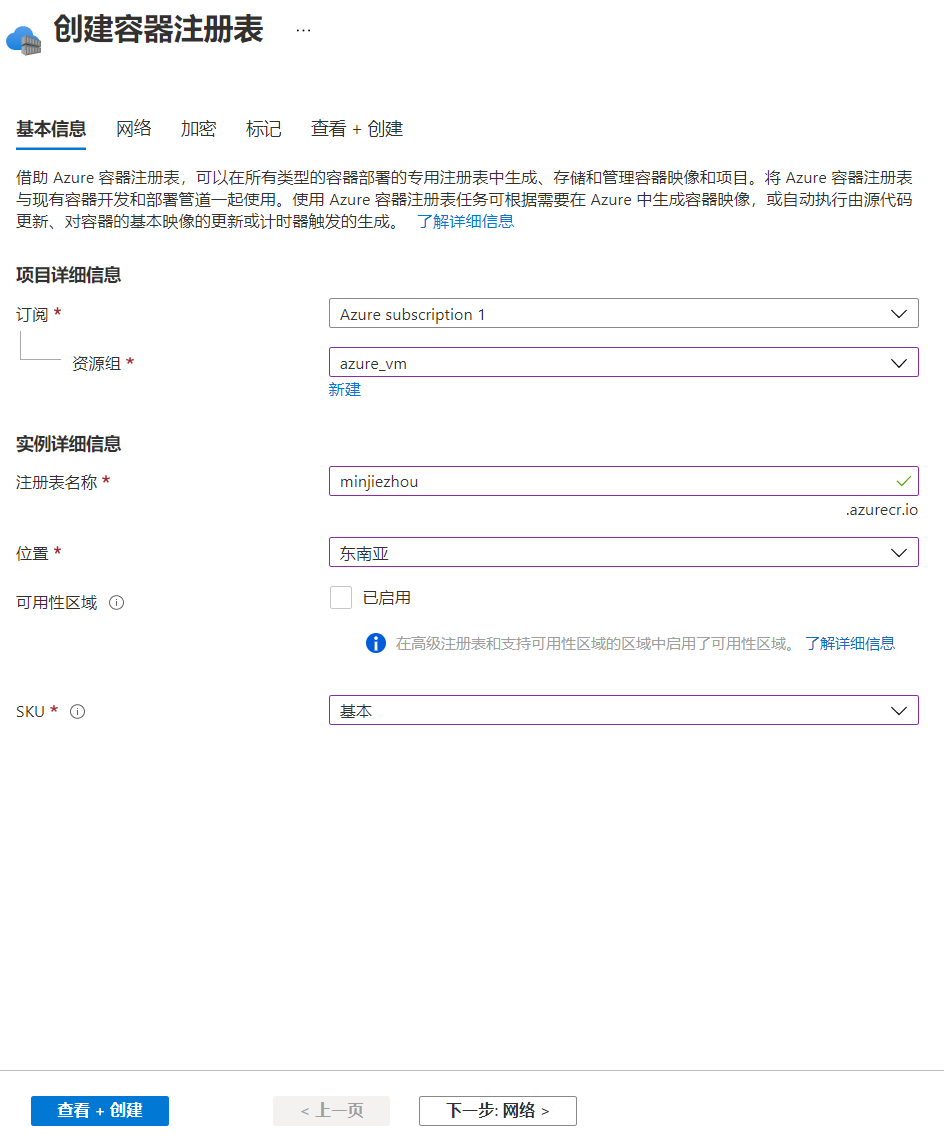This screenshot has height=1142, width=944.
Task: Open the 查看 + 创建 tab
Action: pos(357,129)
